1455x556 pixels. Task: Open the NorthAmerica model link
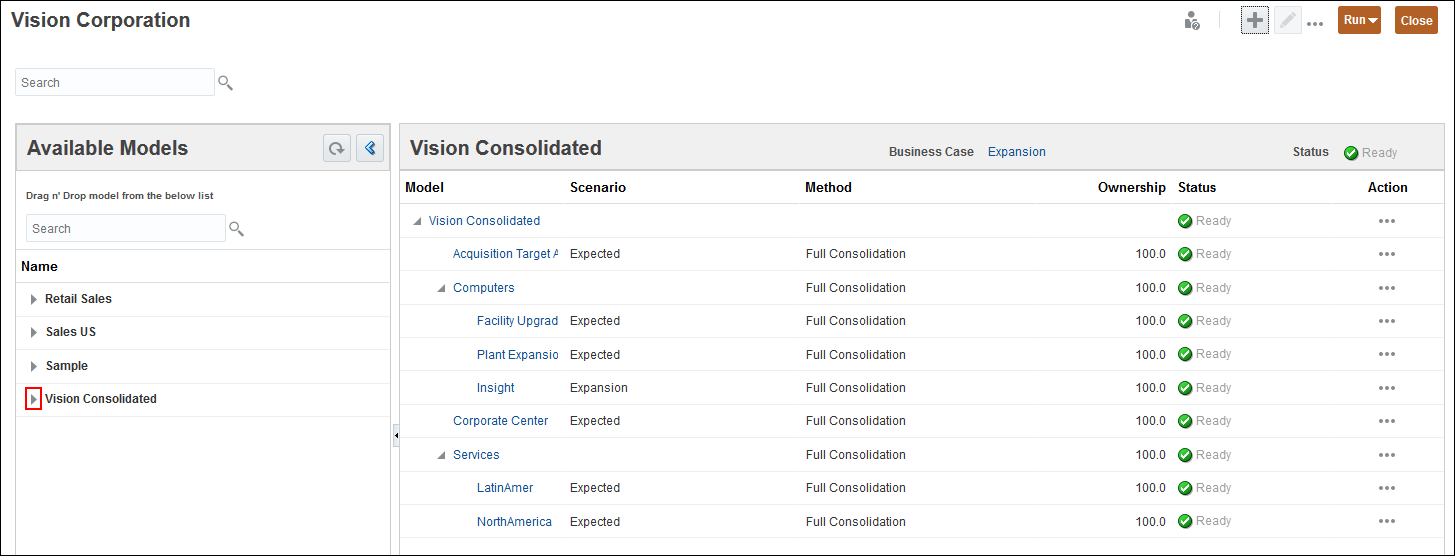click(x=514, y=522)
